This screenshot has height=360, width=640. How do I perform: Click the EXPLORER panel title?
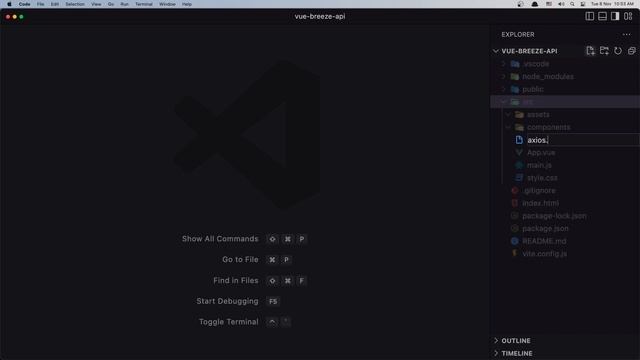(x=518, y=35)
